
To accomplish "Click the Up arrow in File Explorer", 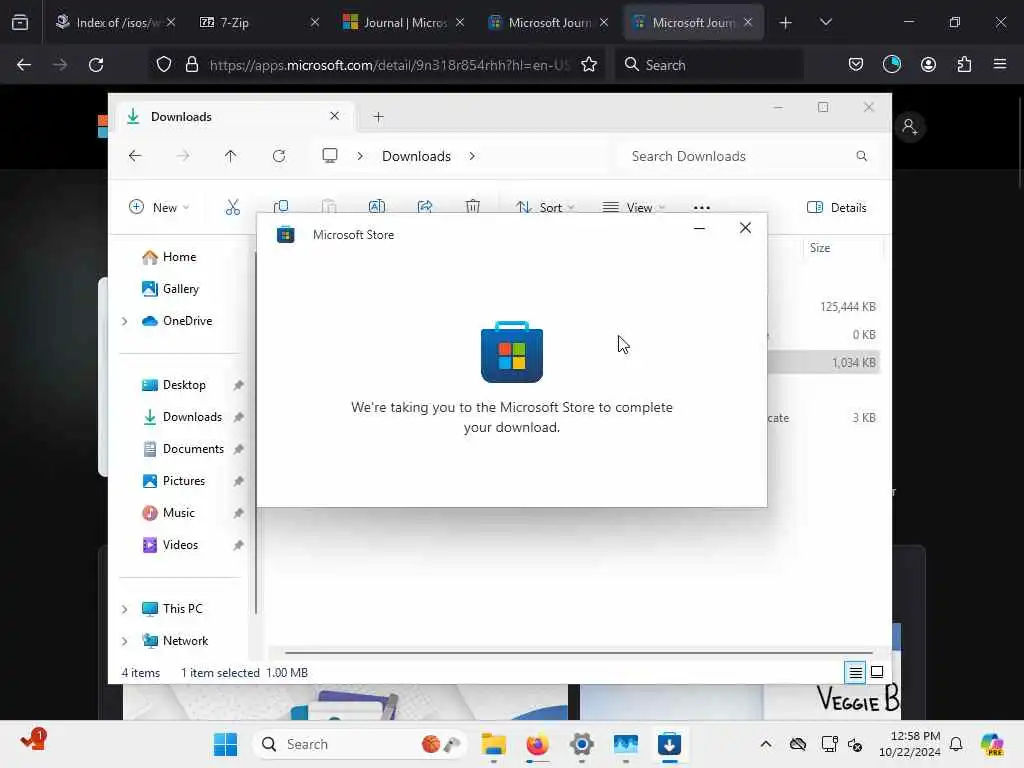I will 231,155.
